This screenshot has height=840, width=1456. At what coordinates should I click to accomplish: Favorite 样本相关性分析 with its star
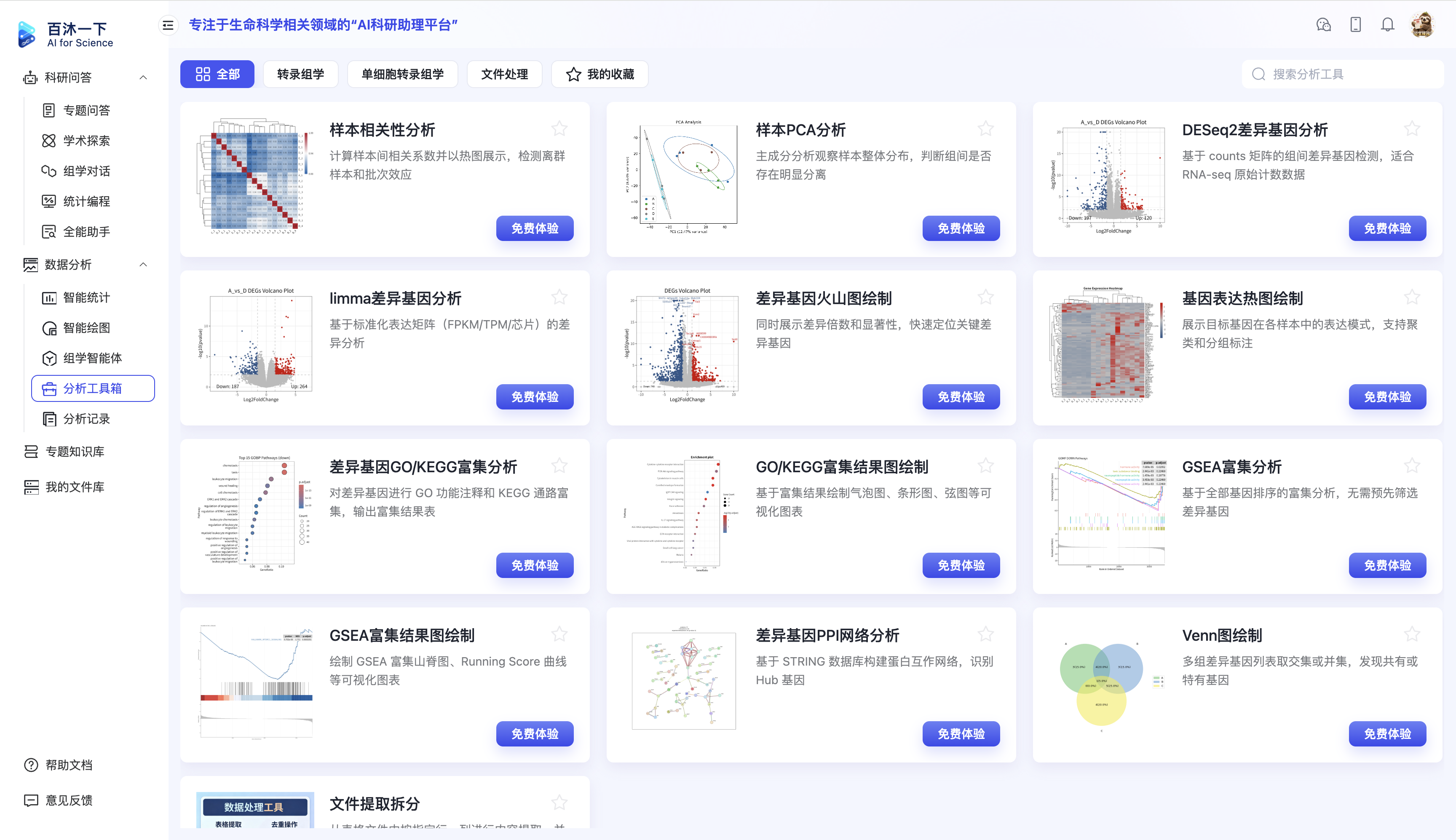pyautogui.click(x=559, y=128)
